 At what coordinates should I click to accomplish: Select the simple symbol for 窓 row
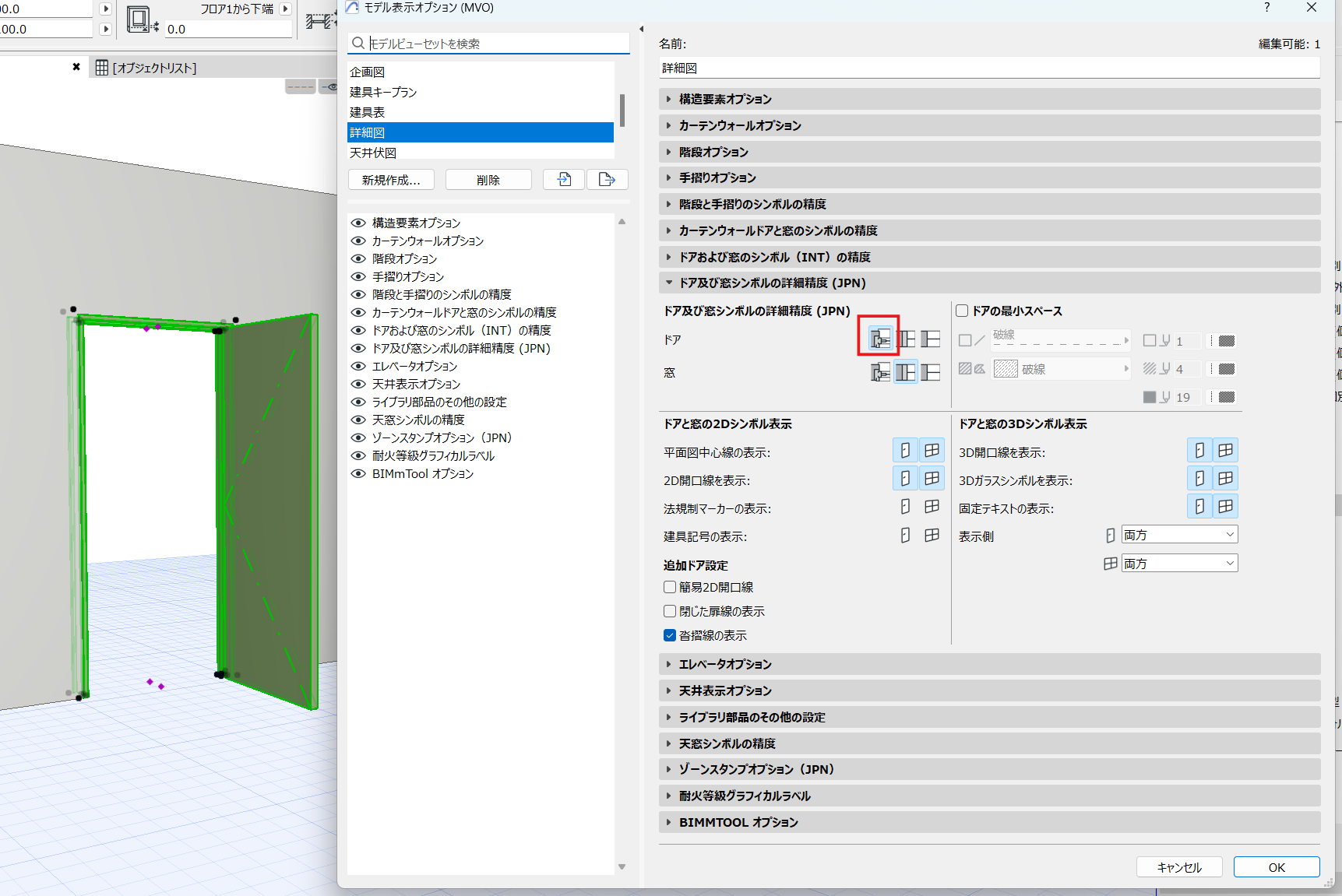(x=930, y=372)
